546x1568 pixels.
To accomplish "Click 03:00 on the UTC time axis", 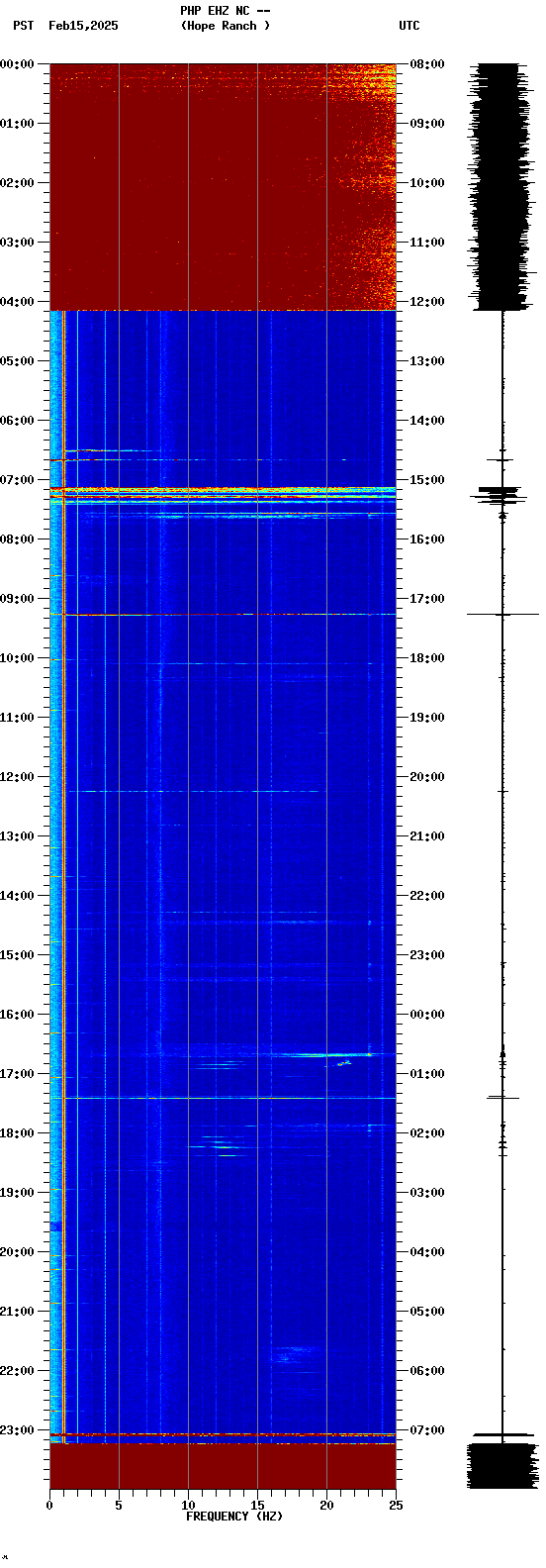I will [427, 1192].
